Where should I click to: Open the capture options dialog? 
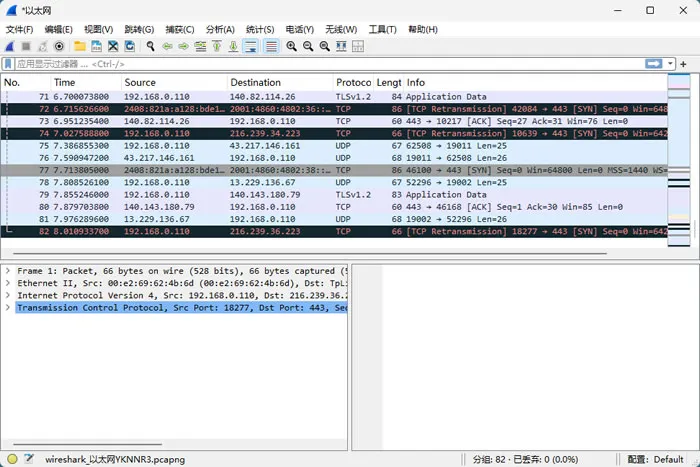59,46
